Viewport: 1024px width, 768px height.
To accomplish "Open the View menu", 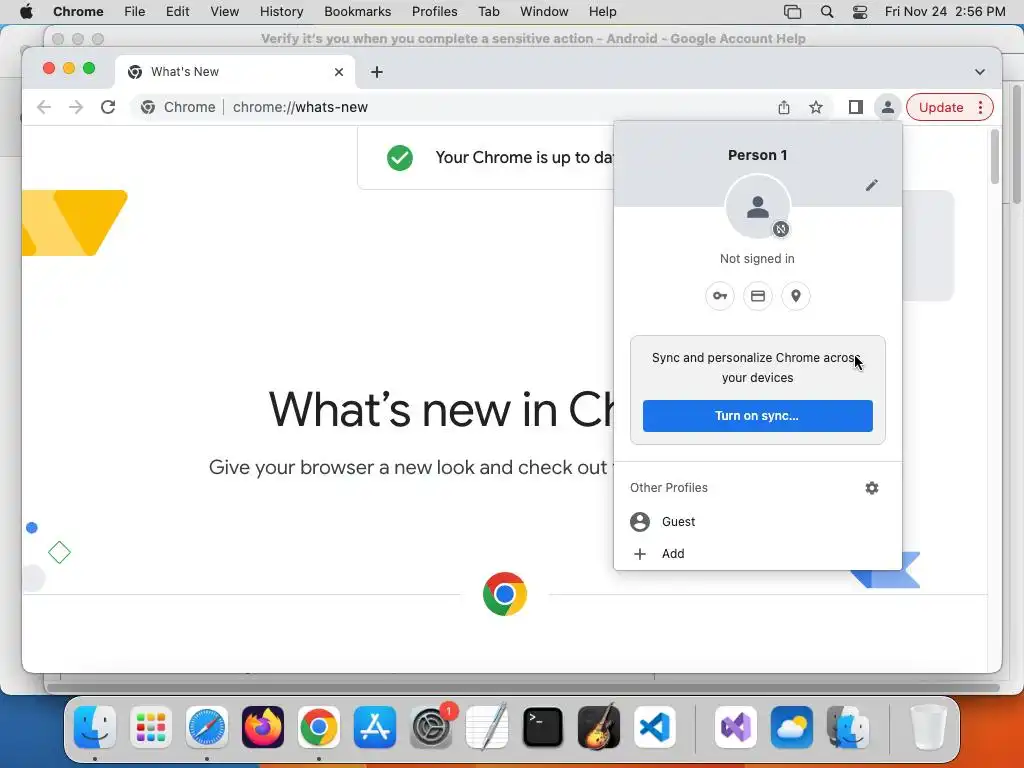I will tap(224, 12).
